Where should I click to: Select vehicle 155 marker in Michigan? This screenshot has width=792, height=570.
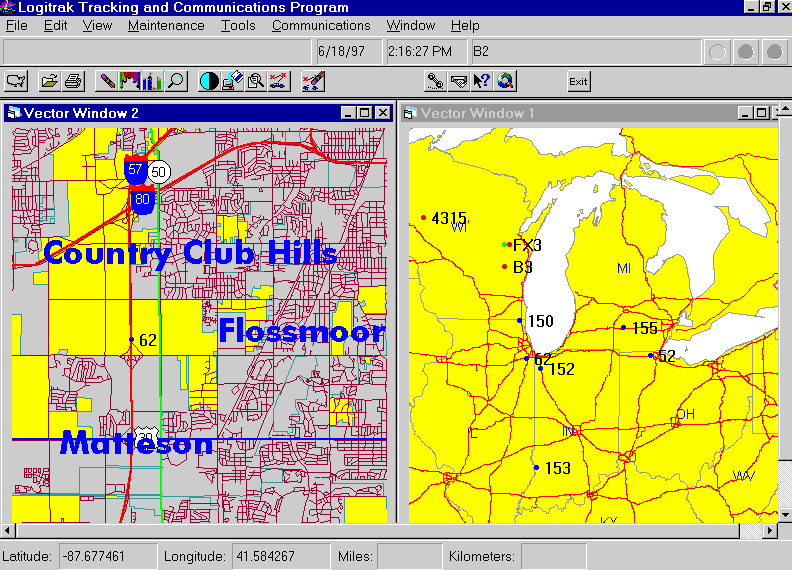pos(623,327)
